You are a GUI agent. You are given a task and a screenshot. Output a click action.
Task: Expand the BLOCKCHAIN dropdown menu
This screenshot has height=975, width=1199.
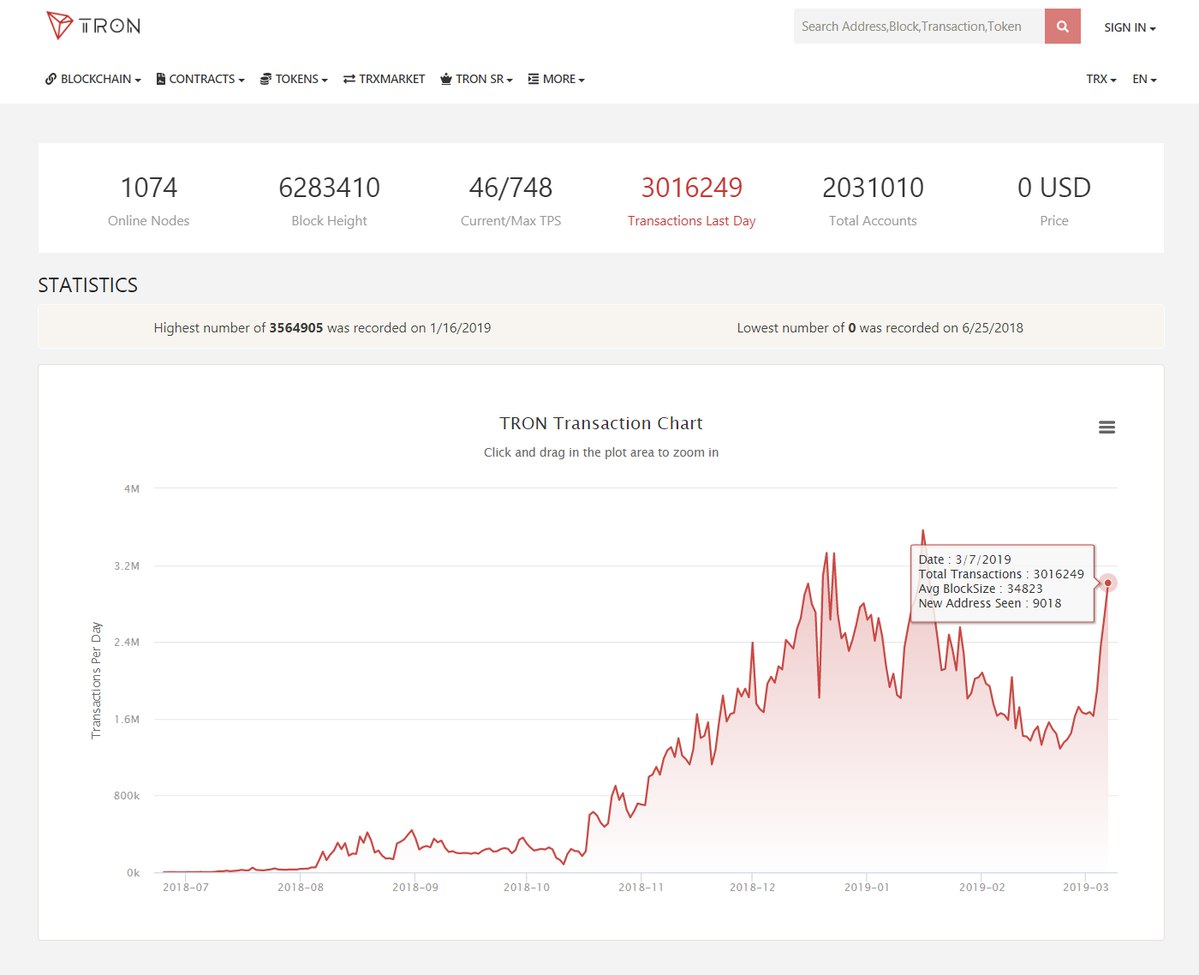(93, 79)
